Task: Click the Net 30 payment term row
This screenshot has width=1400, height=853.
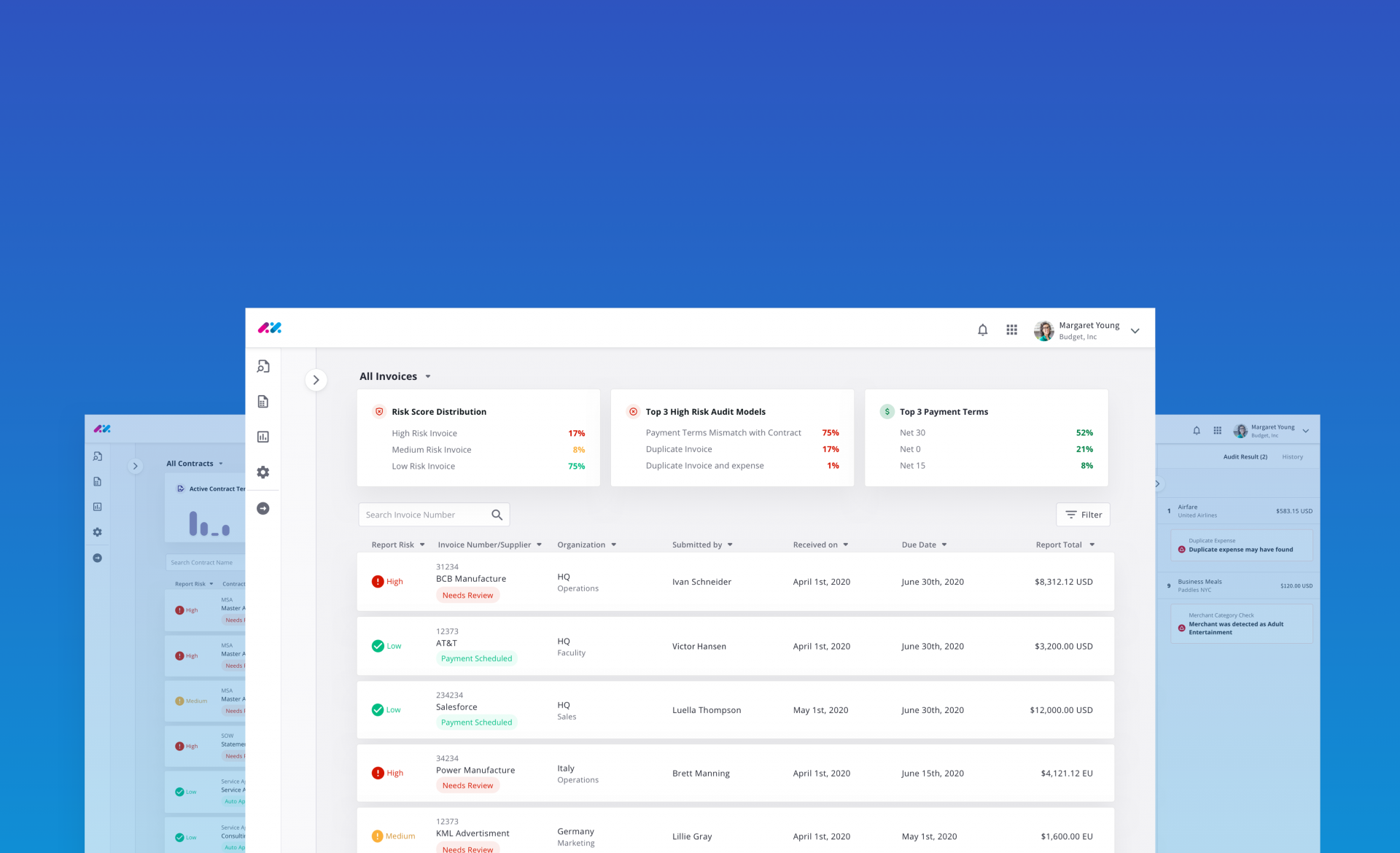Action: [996, 433]
